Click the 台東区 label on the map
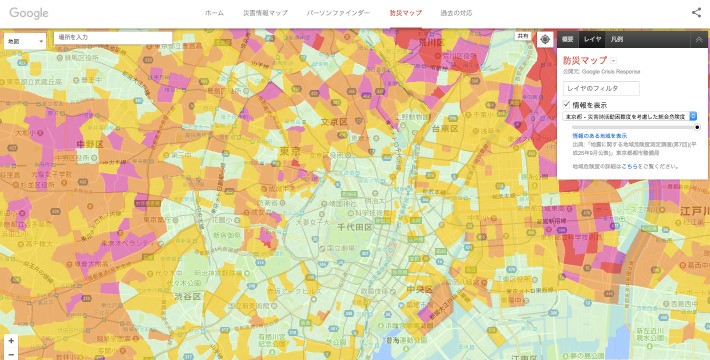Image resolution: width=710 pixels, height=360 pixels. (x=445, y=129)
